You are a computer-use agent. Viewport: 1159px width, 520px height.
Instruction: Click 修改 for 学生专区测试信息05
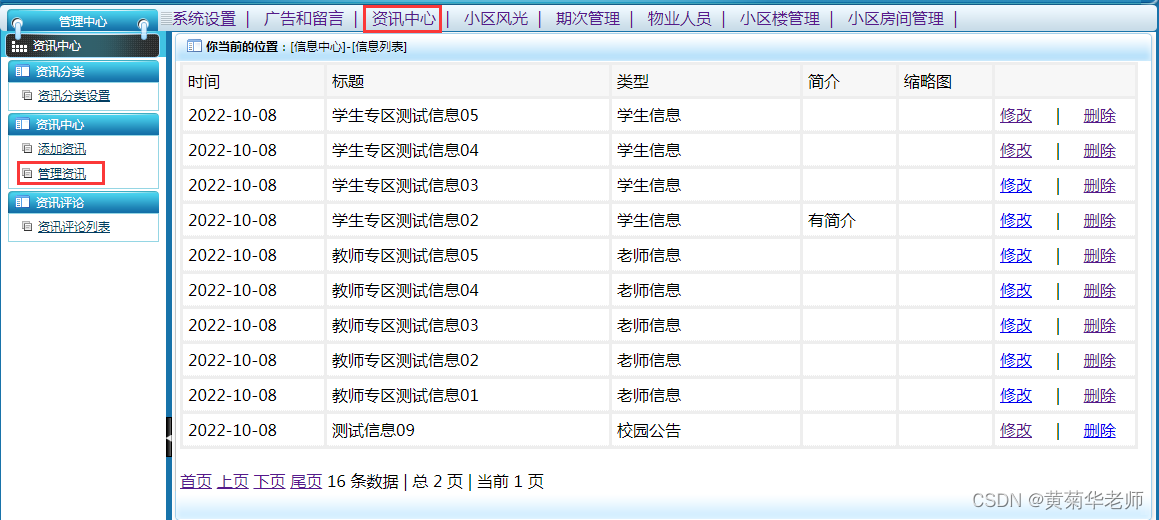(1016, 115)
